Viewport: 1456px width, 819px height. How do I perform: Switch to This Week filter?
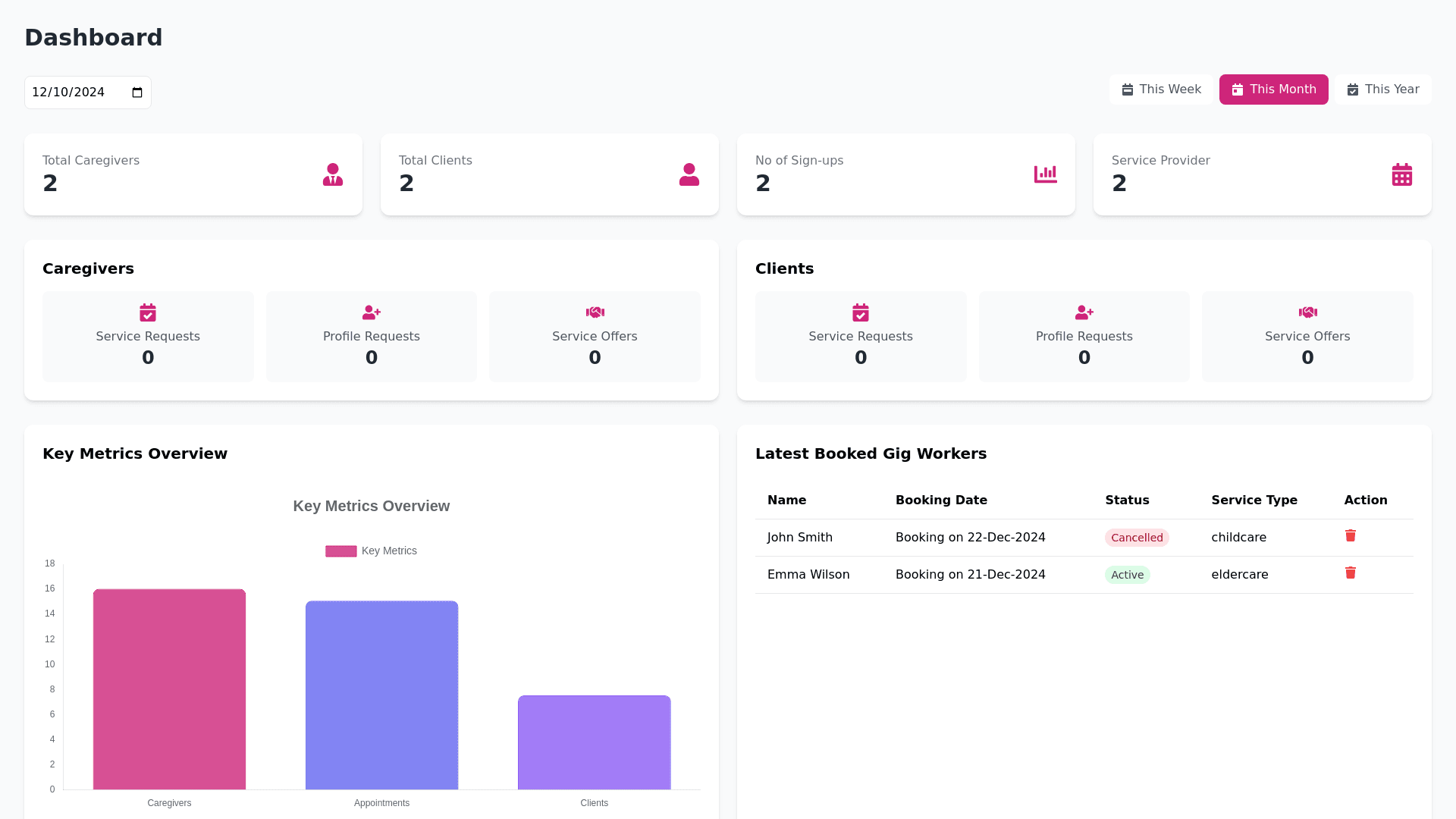tap(1161, 89)
